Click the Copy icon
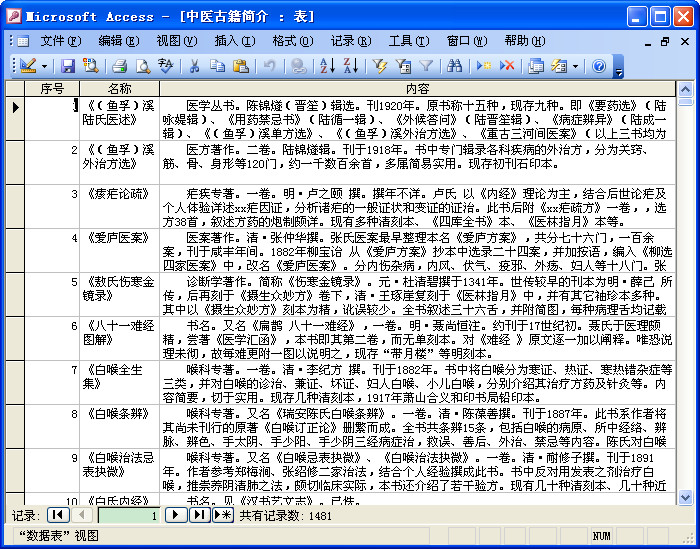Image resolution: width=700 pixels, height=549 pixels. click(x=217, y=66)
